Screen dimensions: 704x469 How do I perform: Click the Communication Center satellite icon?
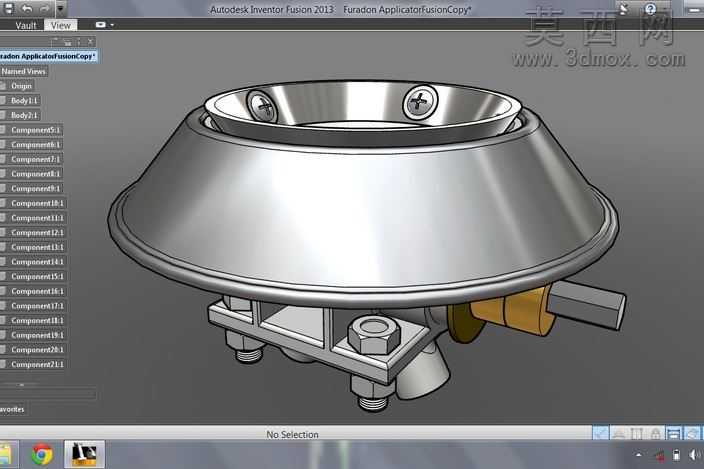click(x=624, y=9)
